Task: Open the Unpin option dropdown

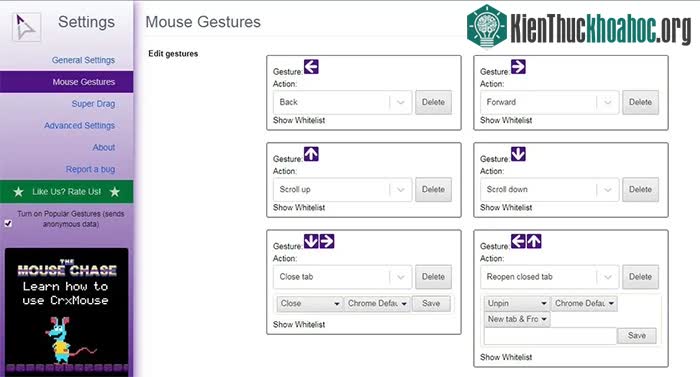Action: 517,303
